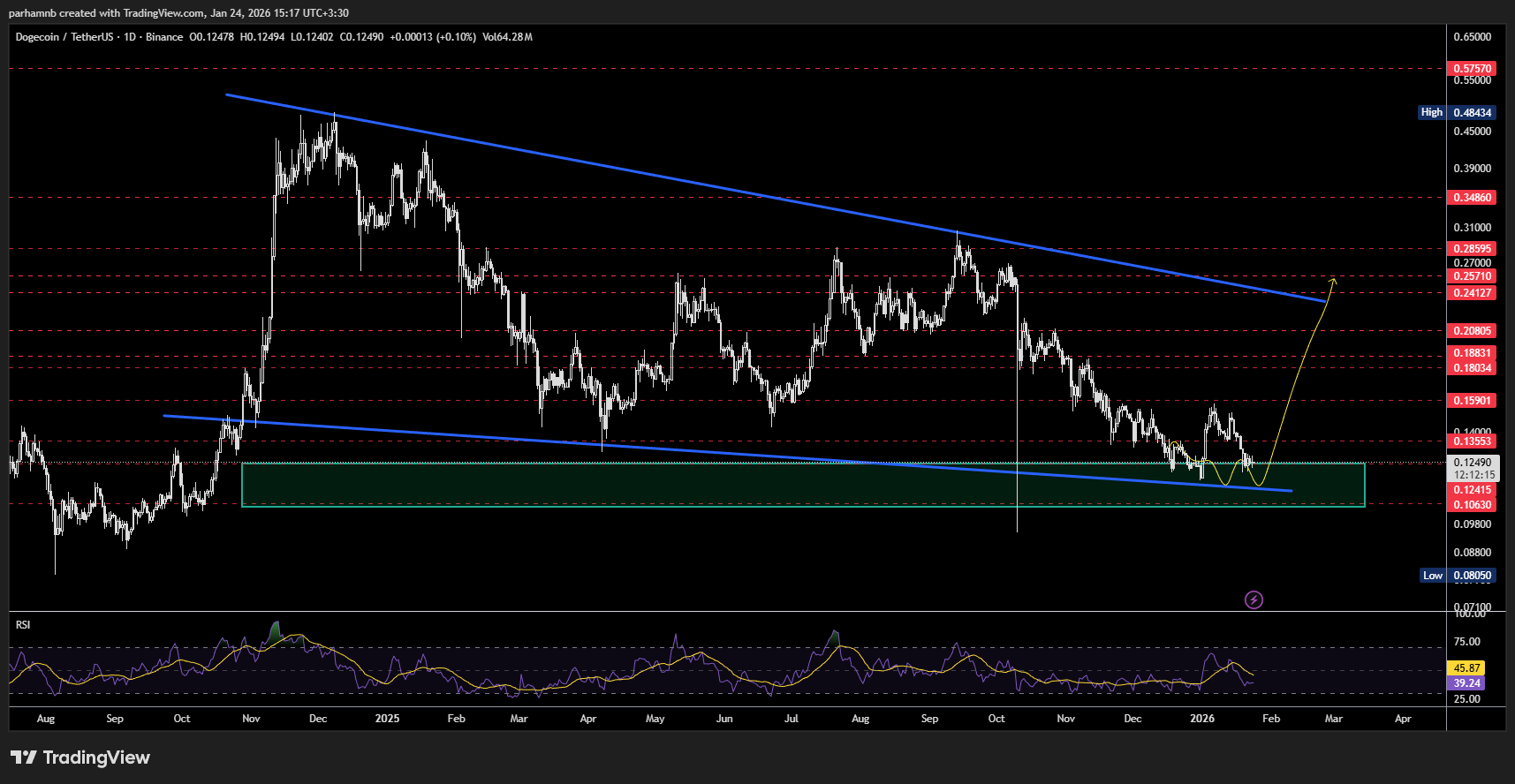
Task: Select the upper blue descending trendline
Action: pyautogui.click(x=707, y=186)
